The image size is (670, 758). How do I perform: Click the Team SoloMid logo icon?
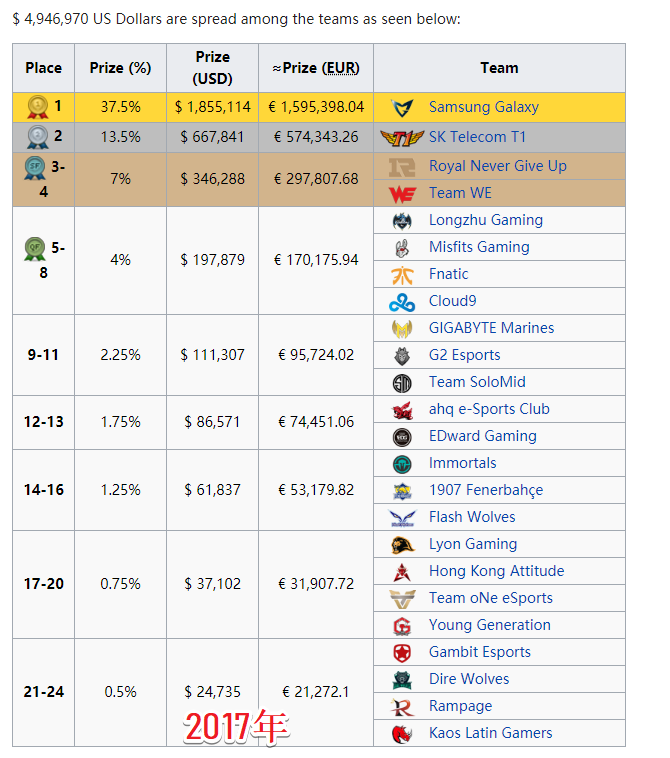[402, 382]
